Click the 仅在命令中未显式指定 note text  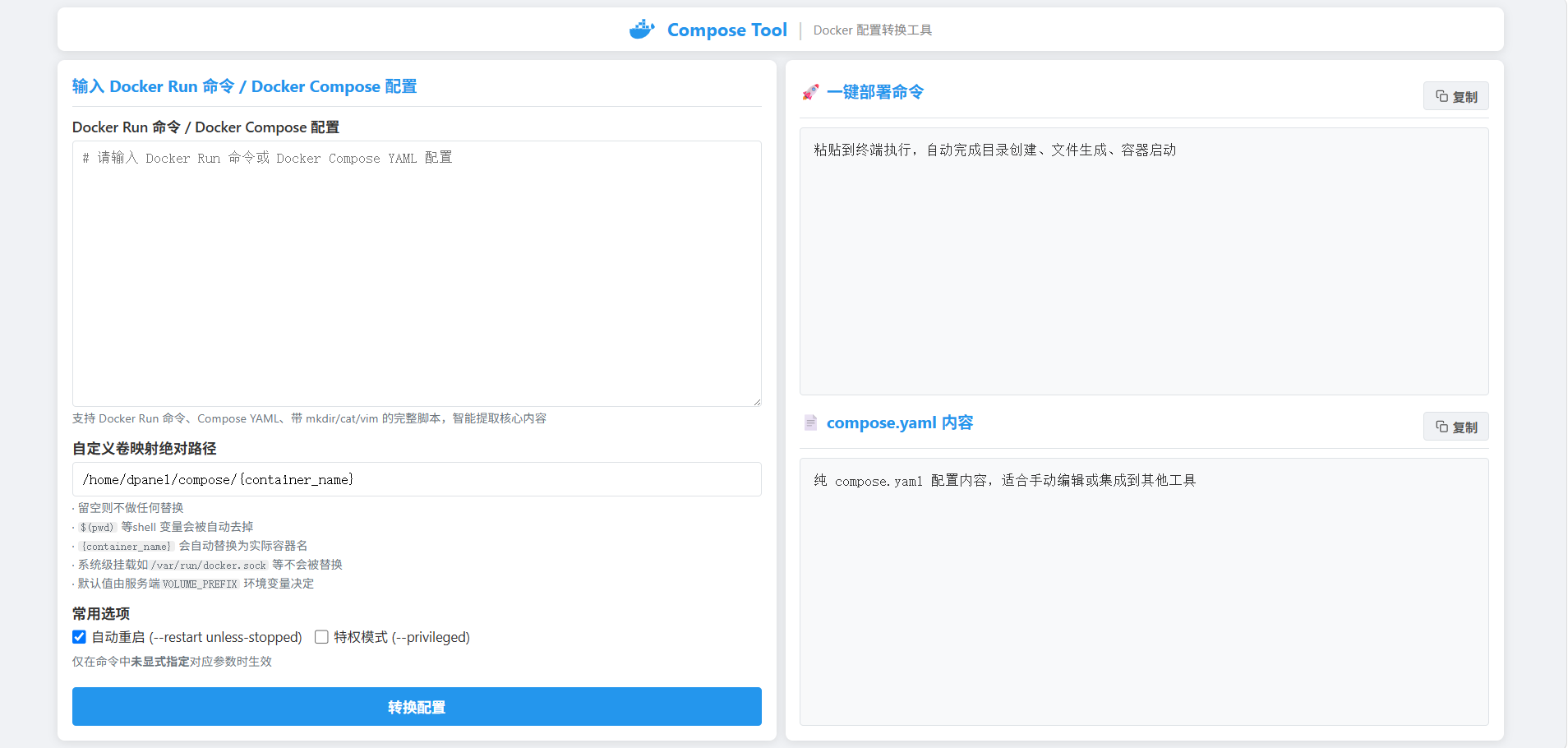172,662
